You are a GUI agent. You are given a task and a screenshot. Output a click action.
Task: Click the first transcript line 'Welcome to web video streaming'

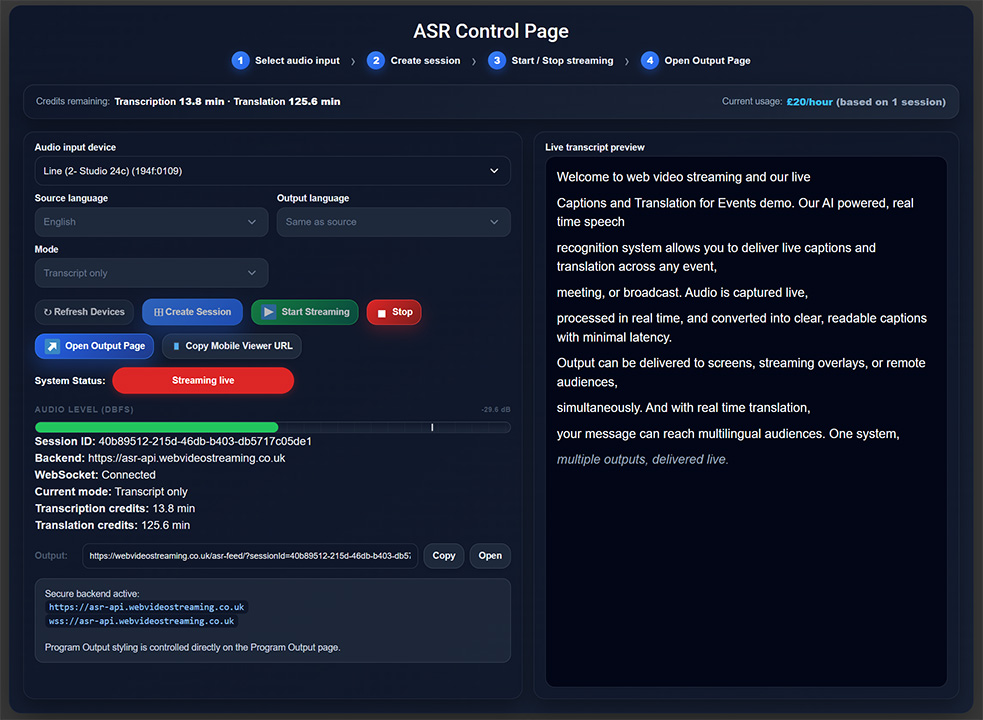683,177
